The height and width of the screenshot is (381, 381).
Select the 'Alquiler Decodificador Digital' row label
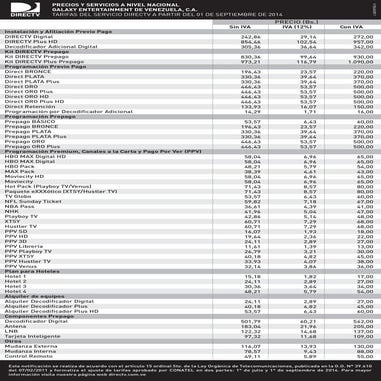tap(49, 302)
